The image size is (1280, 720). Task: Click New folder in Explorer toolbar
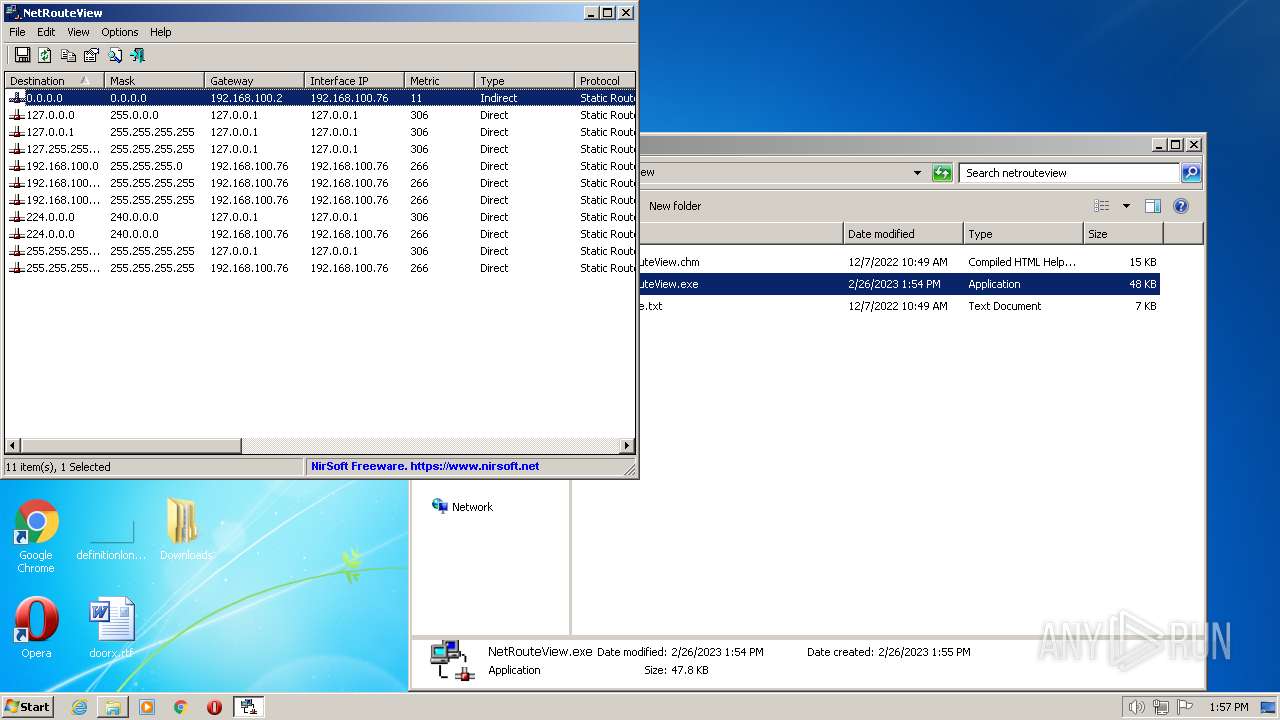coord(675,206)
